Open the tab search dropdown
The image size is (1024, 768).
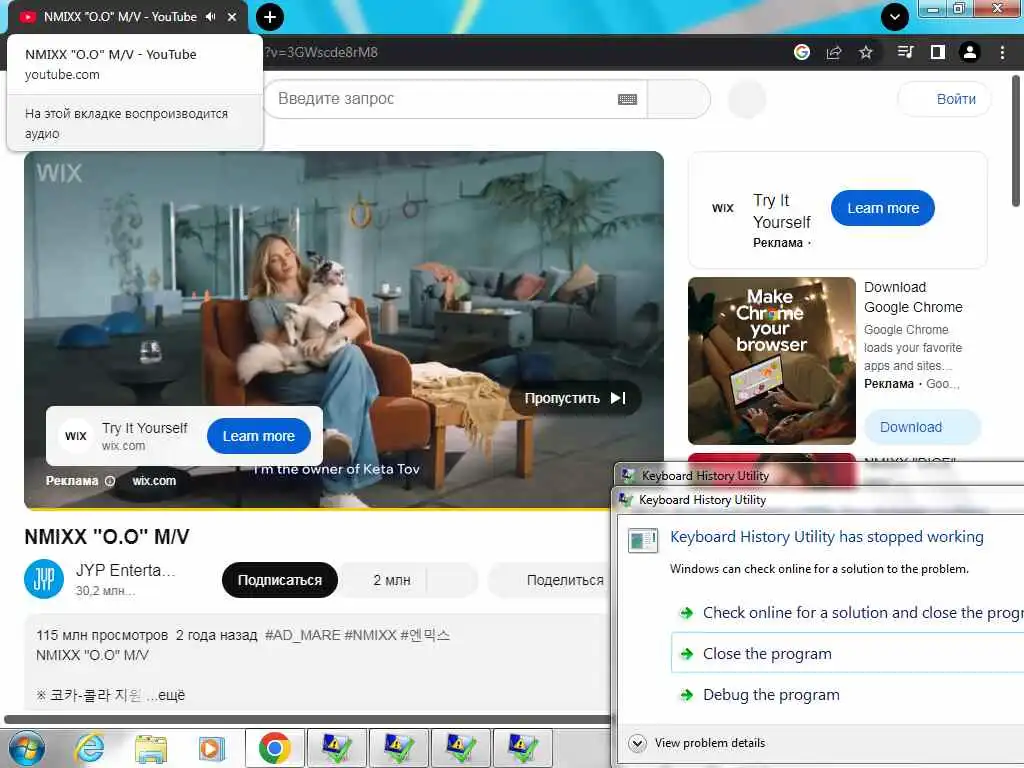coord(895,17)
